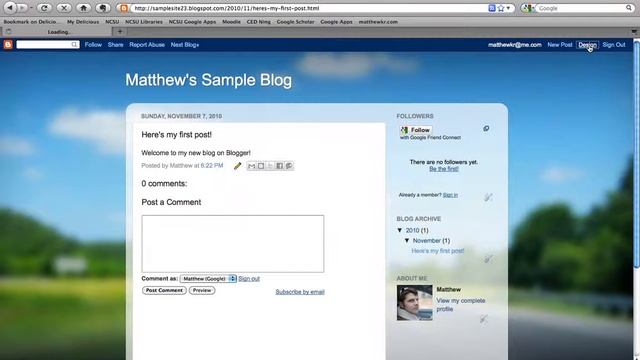Click Share in the Blogger navbar

point(116,44)
